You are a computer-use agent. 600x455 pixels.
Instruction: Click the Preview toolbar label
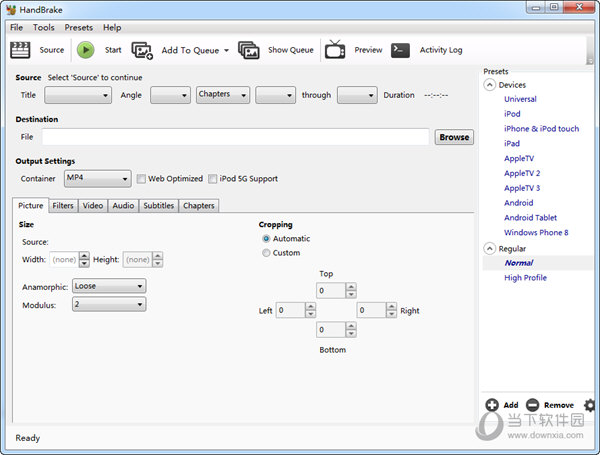[x=368, y=50]
